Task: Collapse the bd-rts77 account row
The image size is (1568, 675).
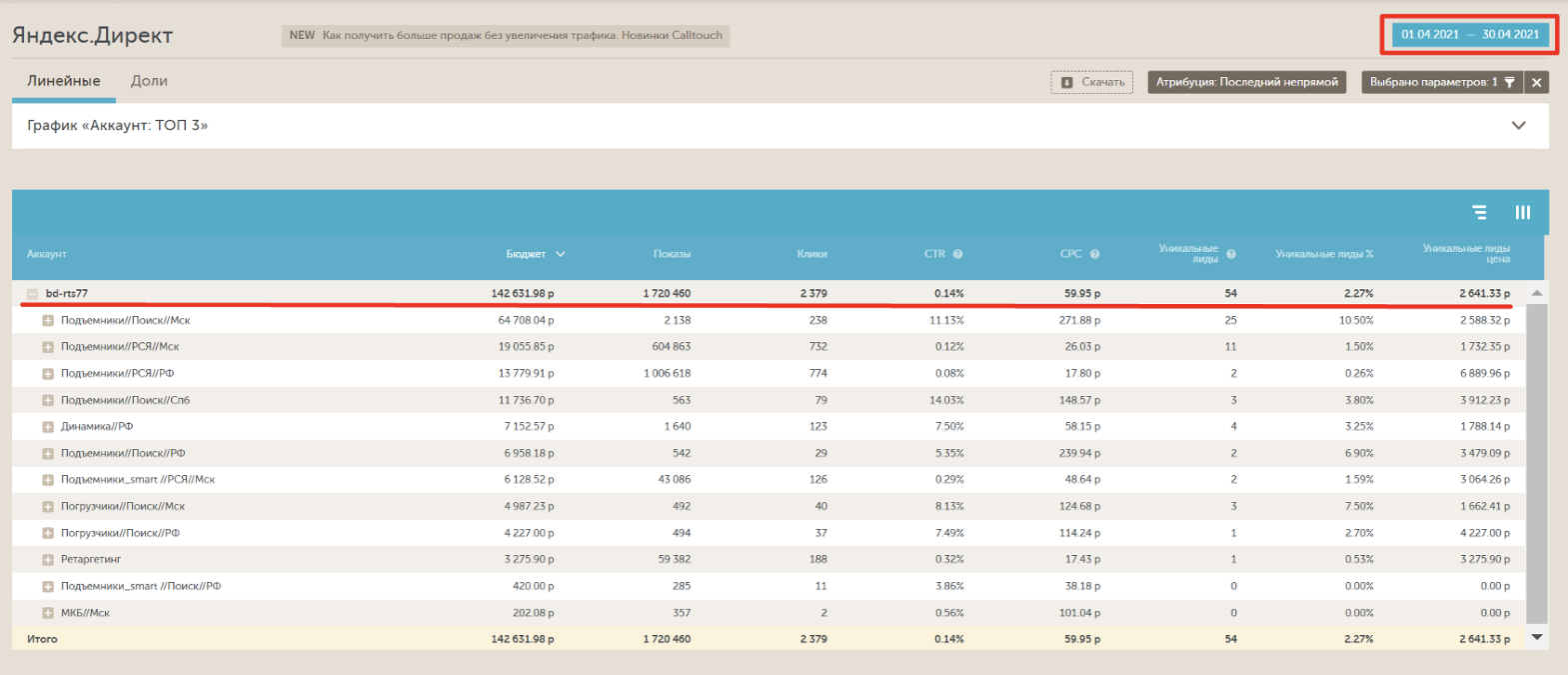Action: [33, 294]
